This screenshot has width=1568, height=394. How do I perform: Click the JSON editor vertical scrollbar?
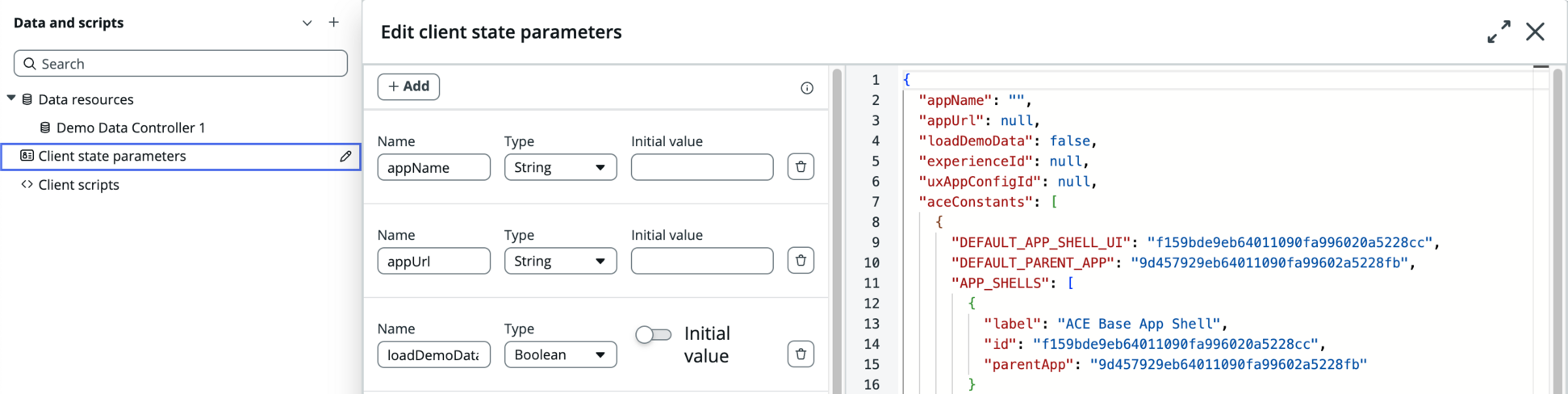(1558, 230)
